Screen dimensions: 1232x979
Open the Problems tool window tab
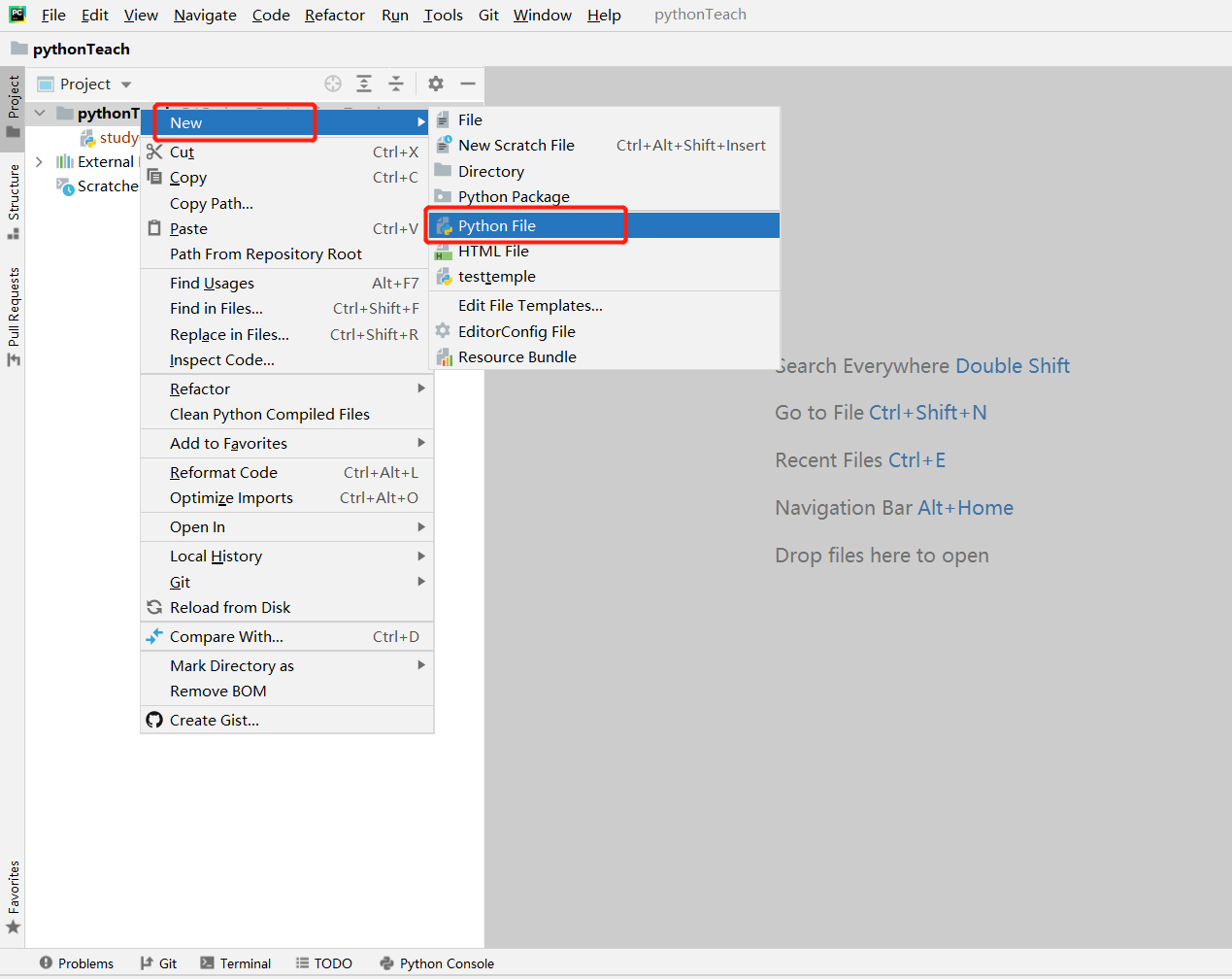(76, 963)
